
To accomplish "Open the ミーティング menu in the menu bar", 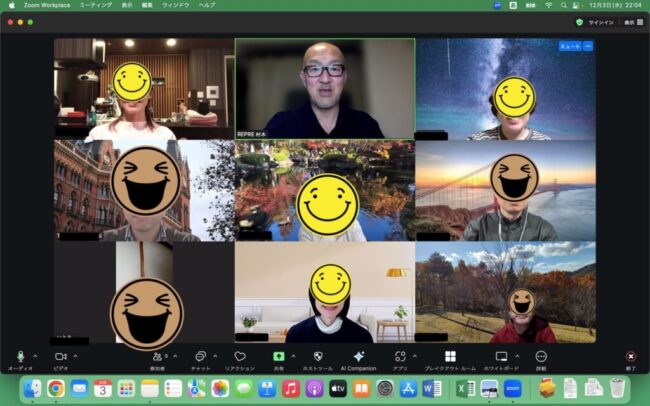I will click(95, 5).
